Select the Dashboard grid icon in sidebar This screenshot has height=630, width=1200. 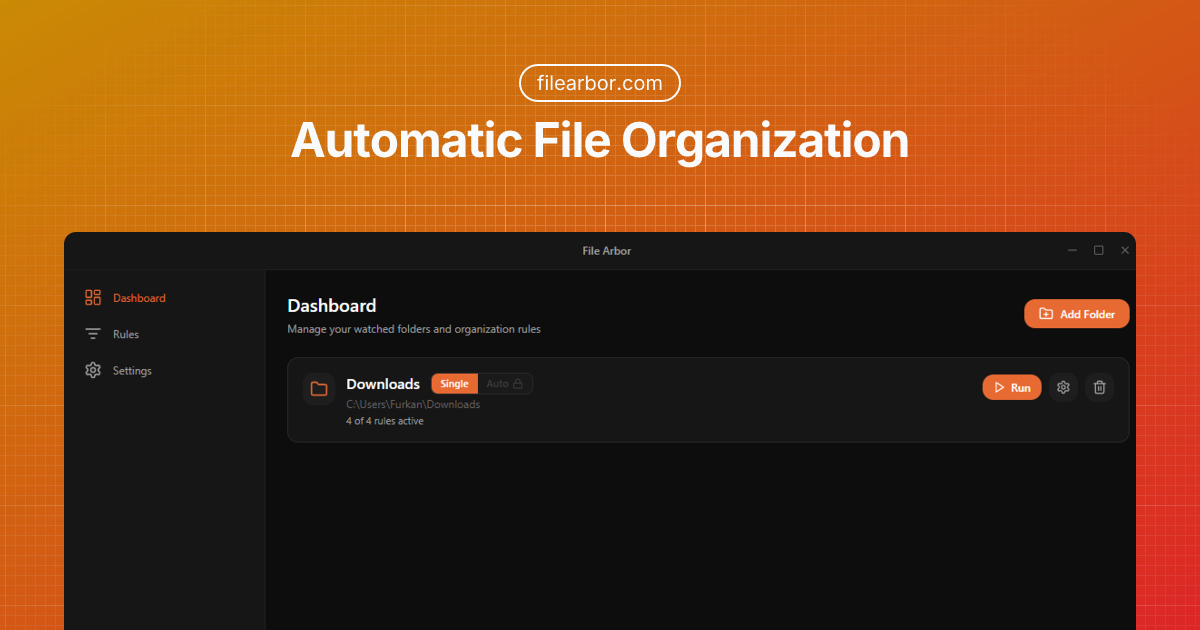(x=93, y=297)
